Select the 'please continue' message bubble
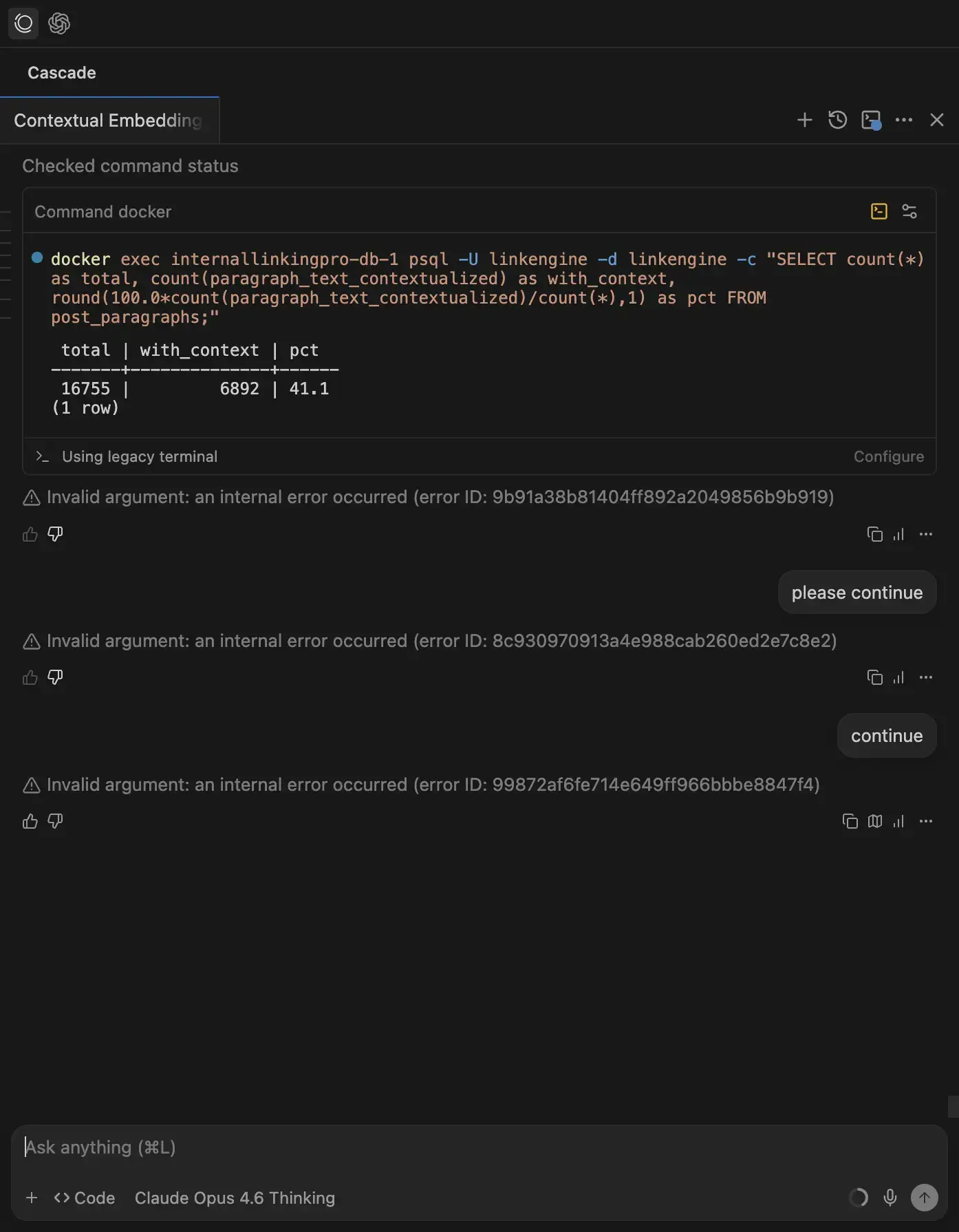 coord(857,593)
